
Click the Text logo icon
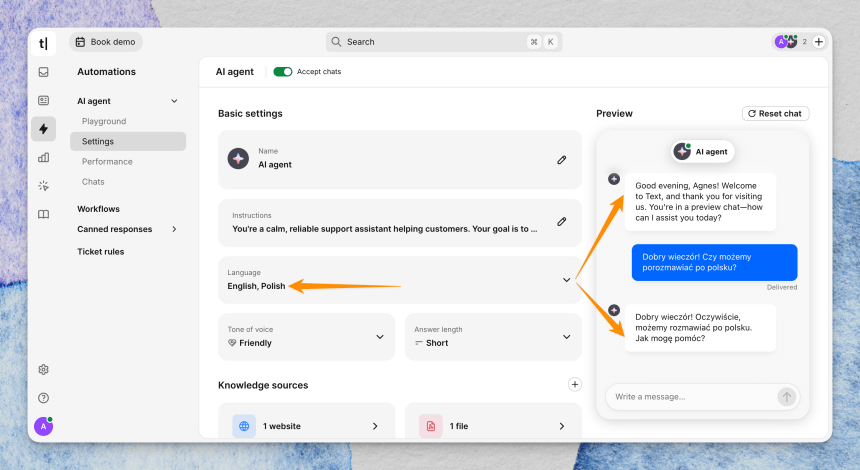43,43
